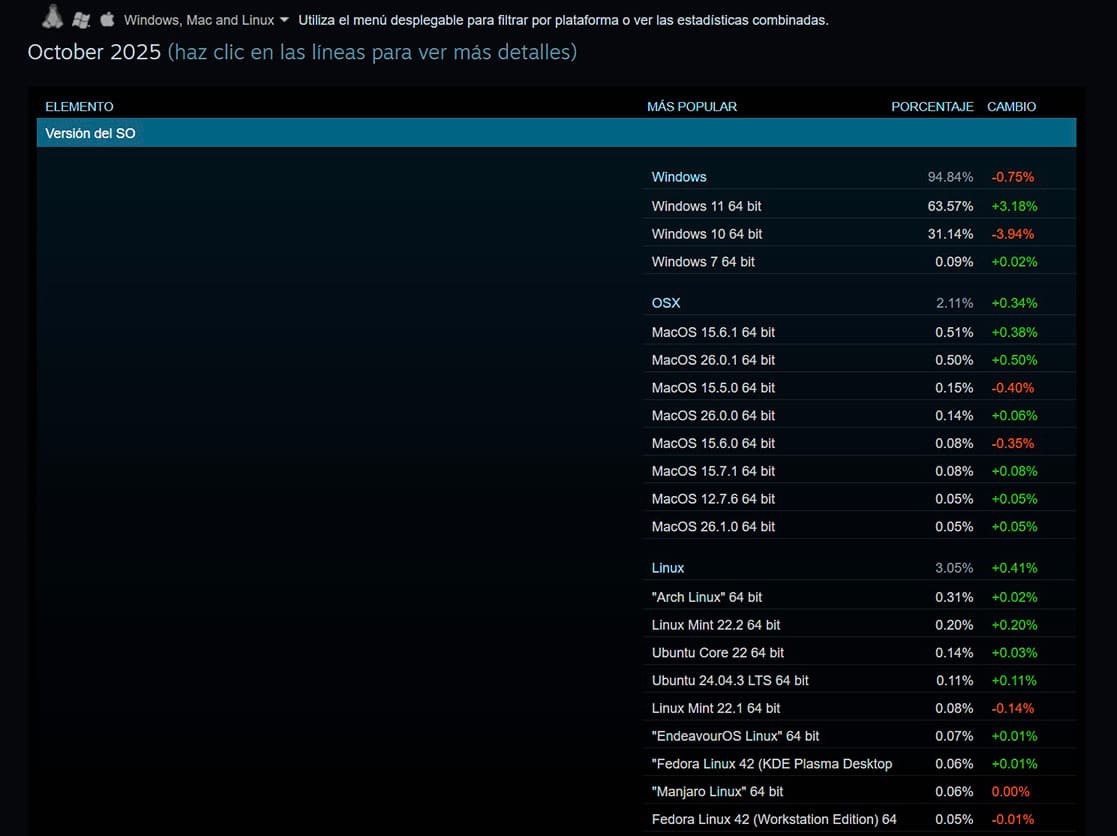
Task: Filter Linux stats with the penguin icon
Action: [50, 17]
